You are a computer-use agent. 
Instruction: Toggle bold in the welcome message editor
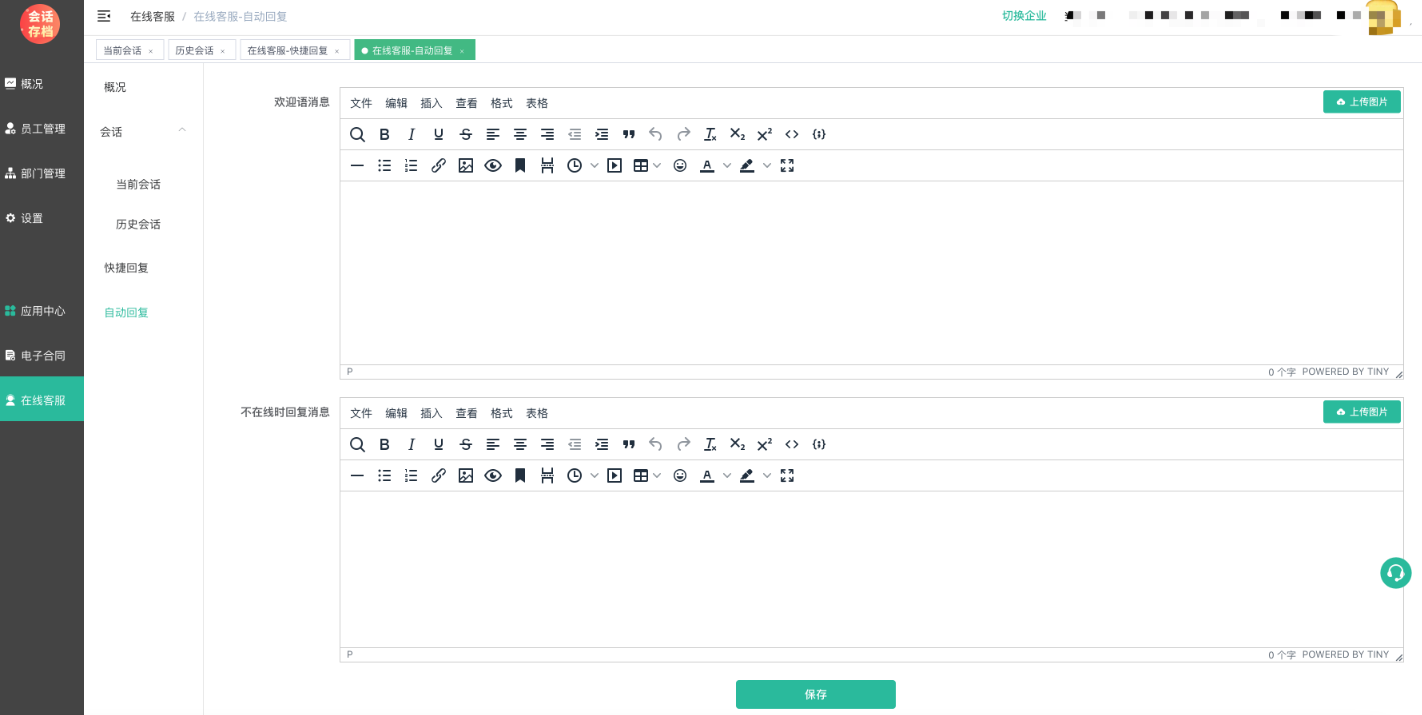click(x=384, y=135)
